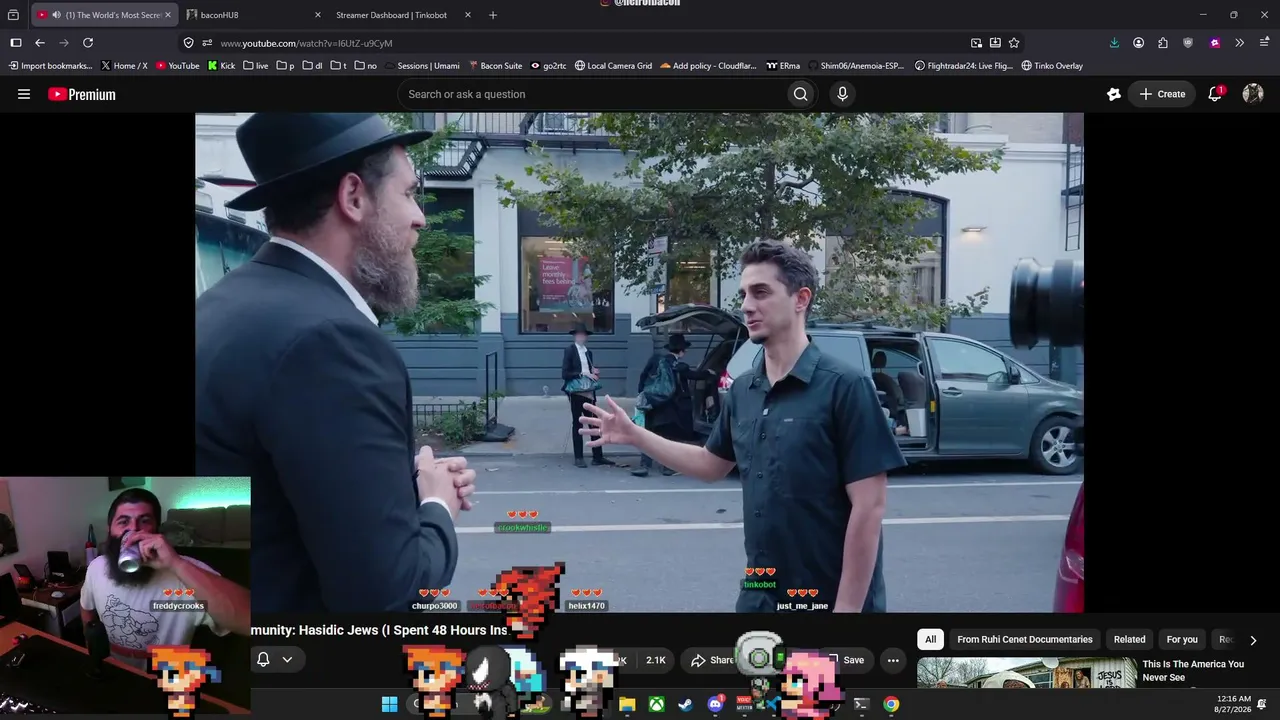Click the YouTube search magnifier button
This screenshot has height=720, width=1280.
(x=800, y=94)
